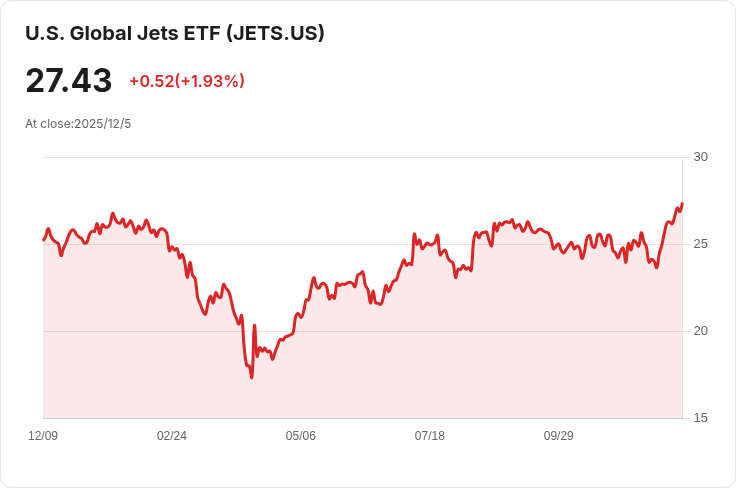Screen dimensions: 736x488
Task: Click the 25 horizontal gridline
Action: pyautogui.click(x=363, y=244)
